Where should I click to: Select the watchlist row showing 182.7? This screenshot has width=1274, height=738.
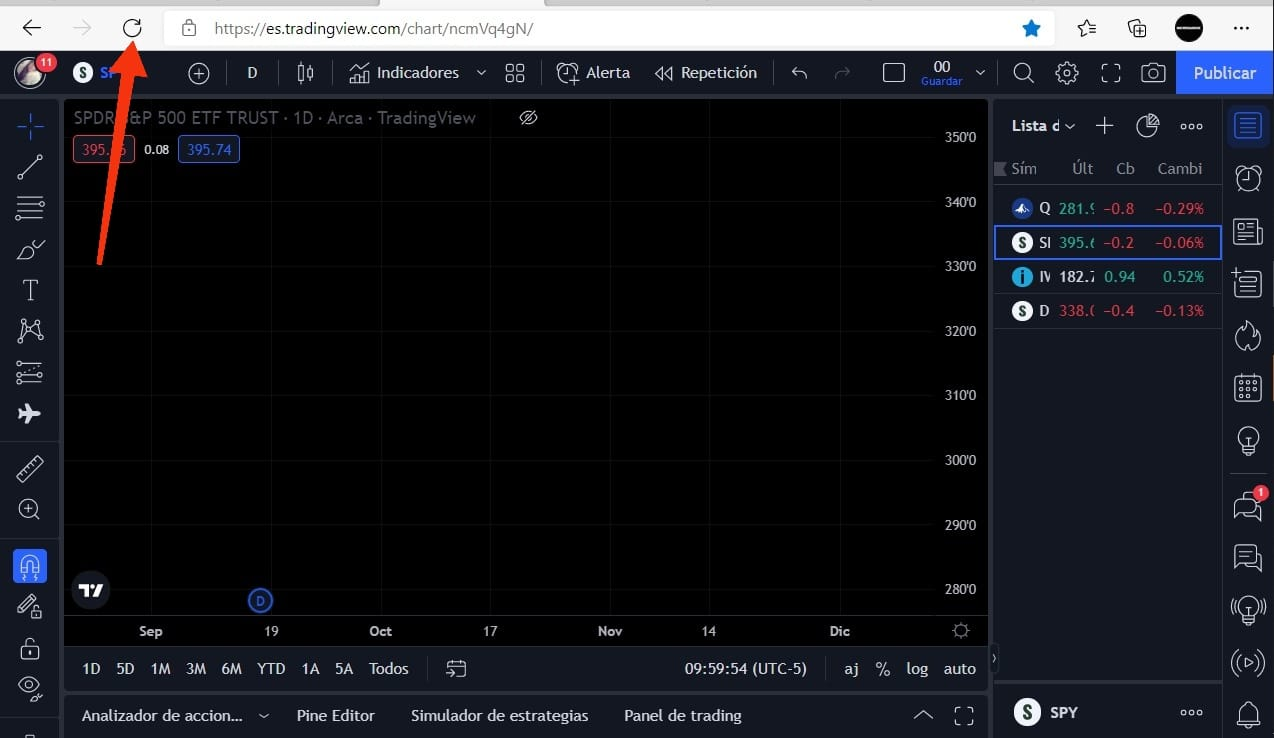click(1107, 277)
